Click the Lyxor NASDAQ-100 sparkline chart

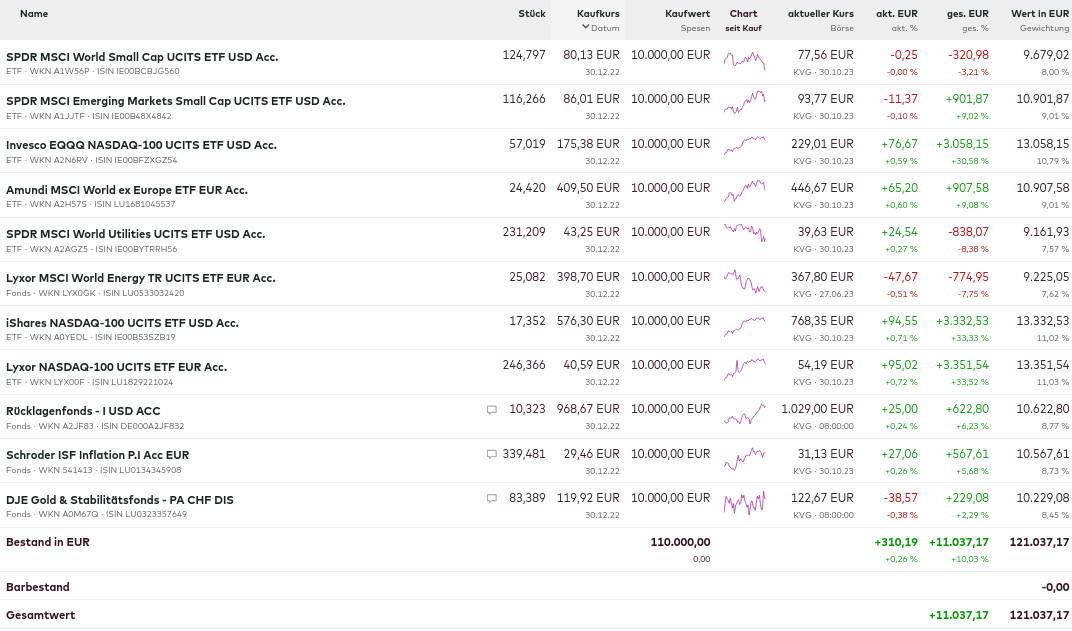pyautogui.click(x=744, y=367)
